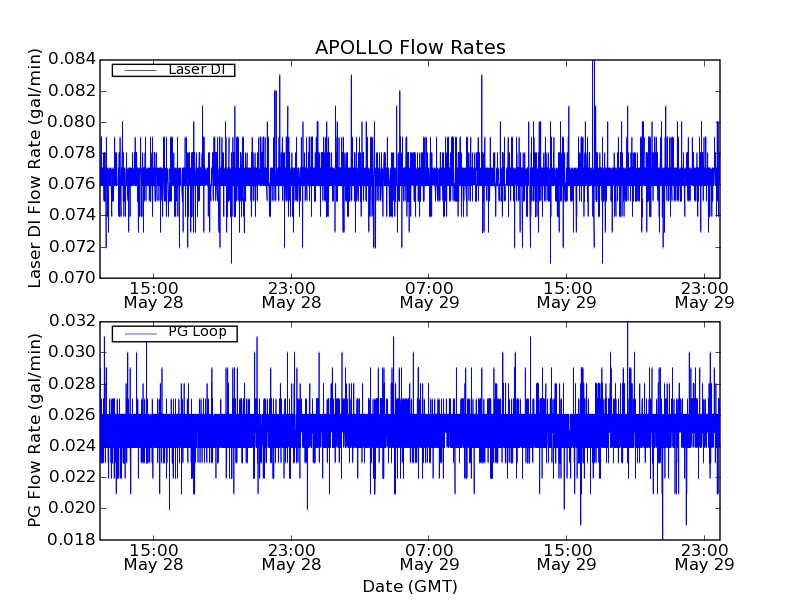The width and height of the screenshot is (800, 600).
Task: Click the 0.070 tick on the top plot
Action: (70, 277)
